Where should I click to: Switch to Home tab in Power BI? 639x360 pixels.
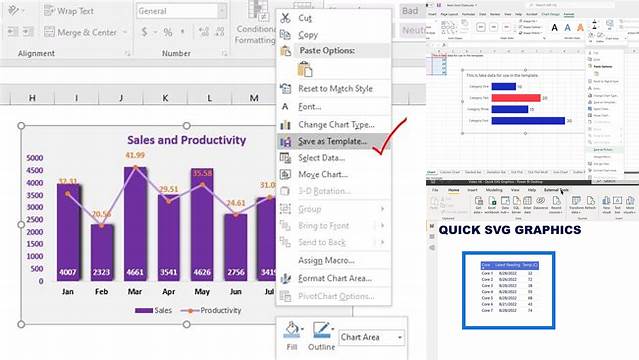click(x=453, y=190)
